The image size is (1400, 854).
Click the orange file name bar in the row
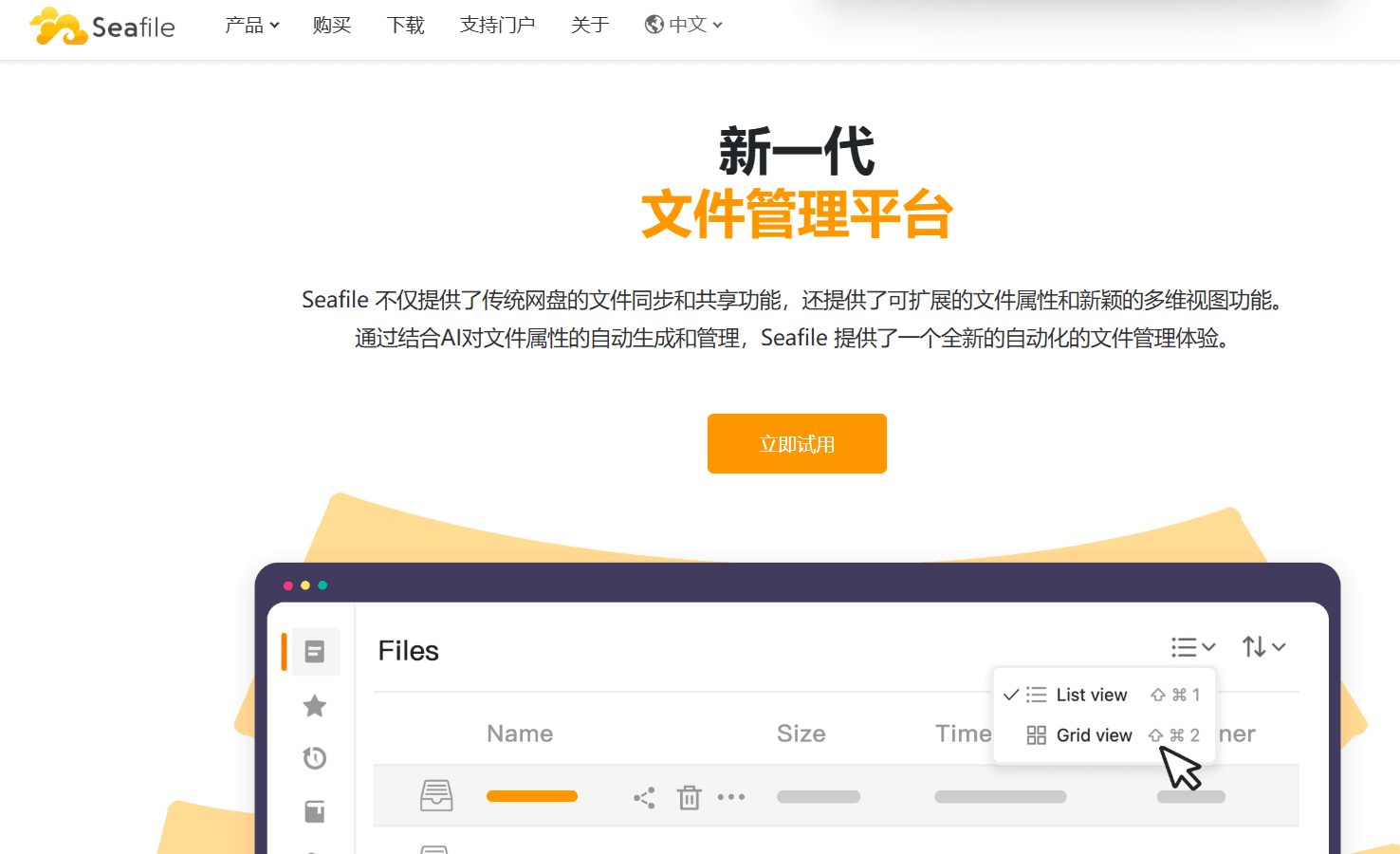(x=532, y=796)
